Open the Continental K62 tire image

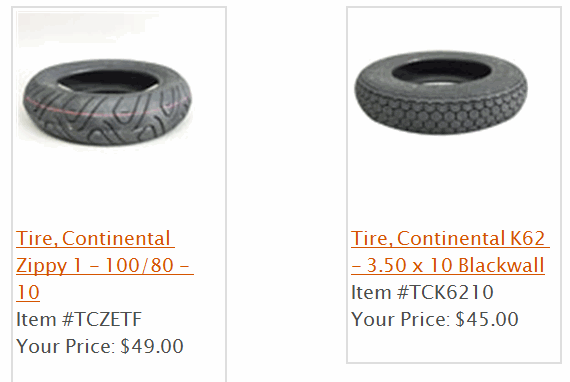(441, 92)
